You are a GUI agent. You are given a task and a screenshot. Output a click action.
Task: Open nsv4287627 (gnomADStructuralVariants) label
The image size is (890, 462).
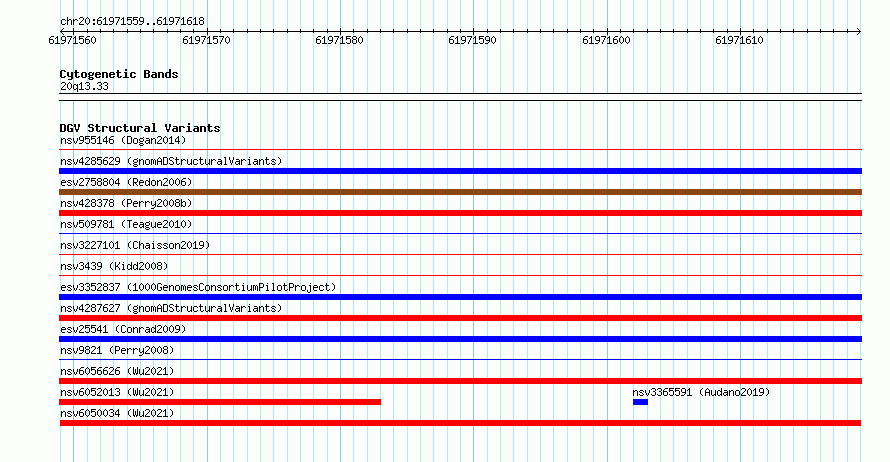click(171, 308)
